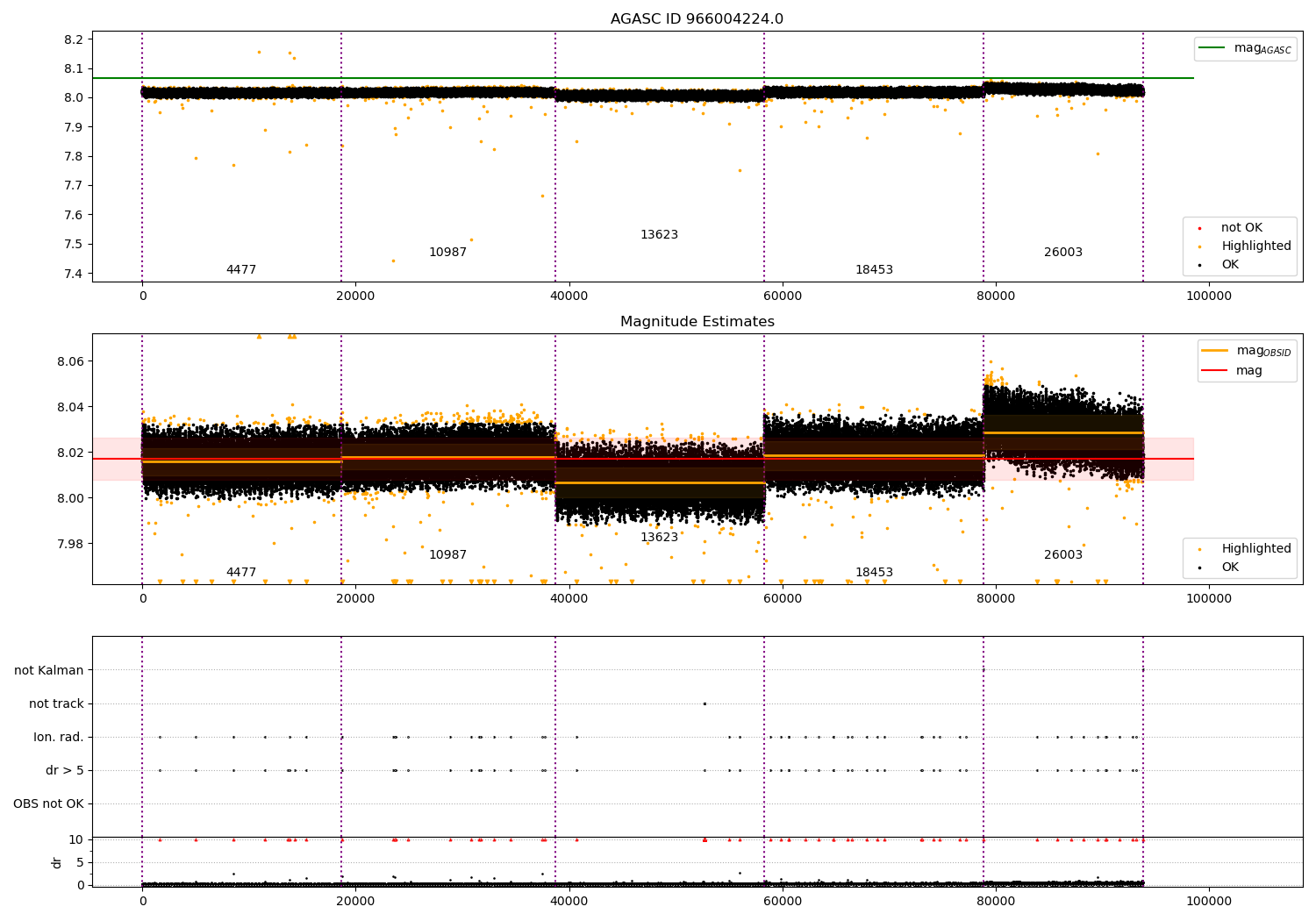Image resolution: width=1316 pixels, height=921 pixels.
Task: Click the '8.0' y-axis tick in top panel
Action: pos(74,97)
